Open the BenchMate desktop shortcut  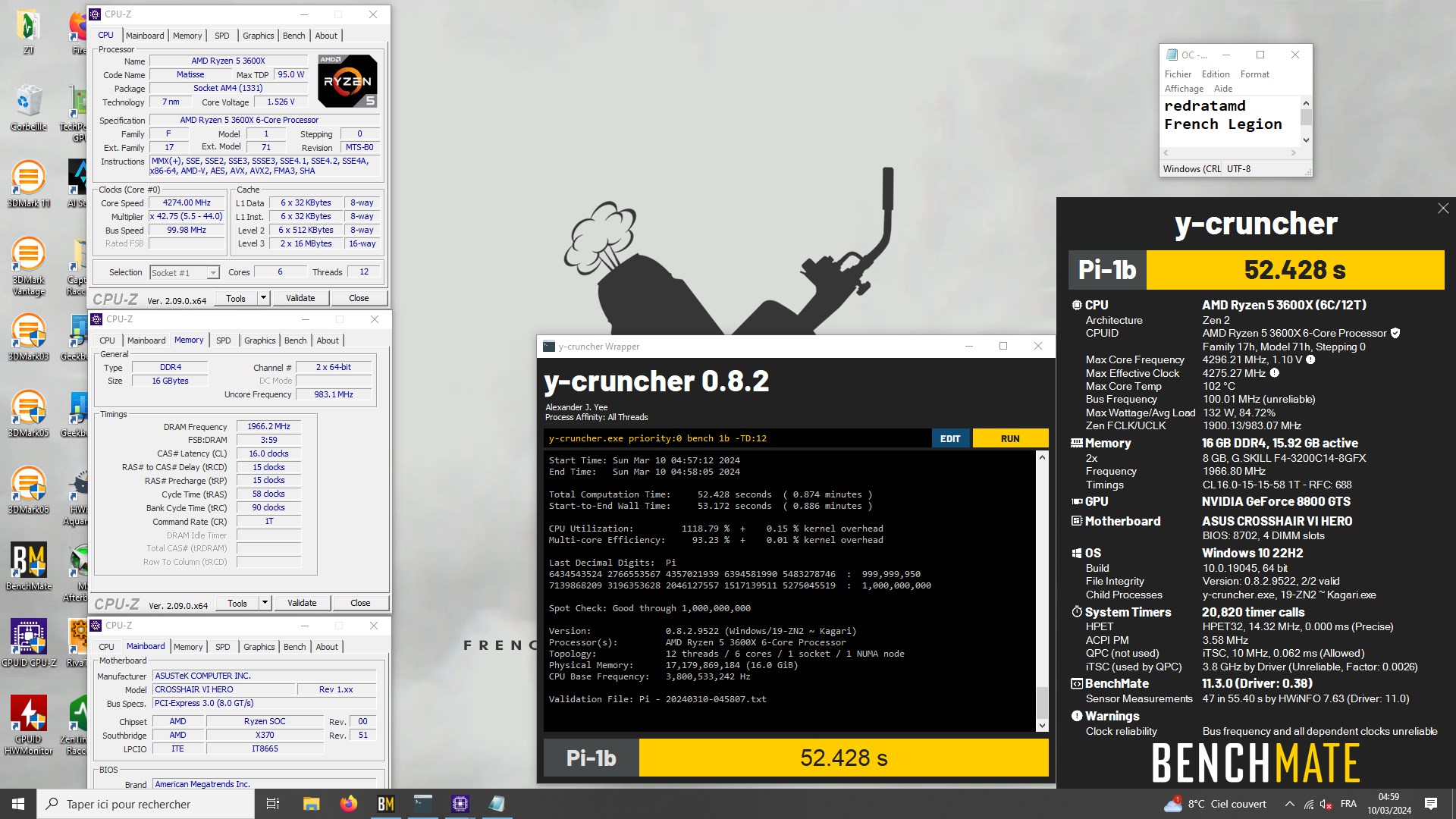point(28,566)
